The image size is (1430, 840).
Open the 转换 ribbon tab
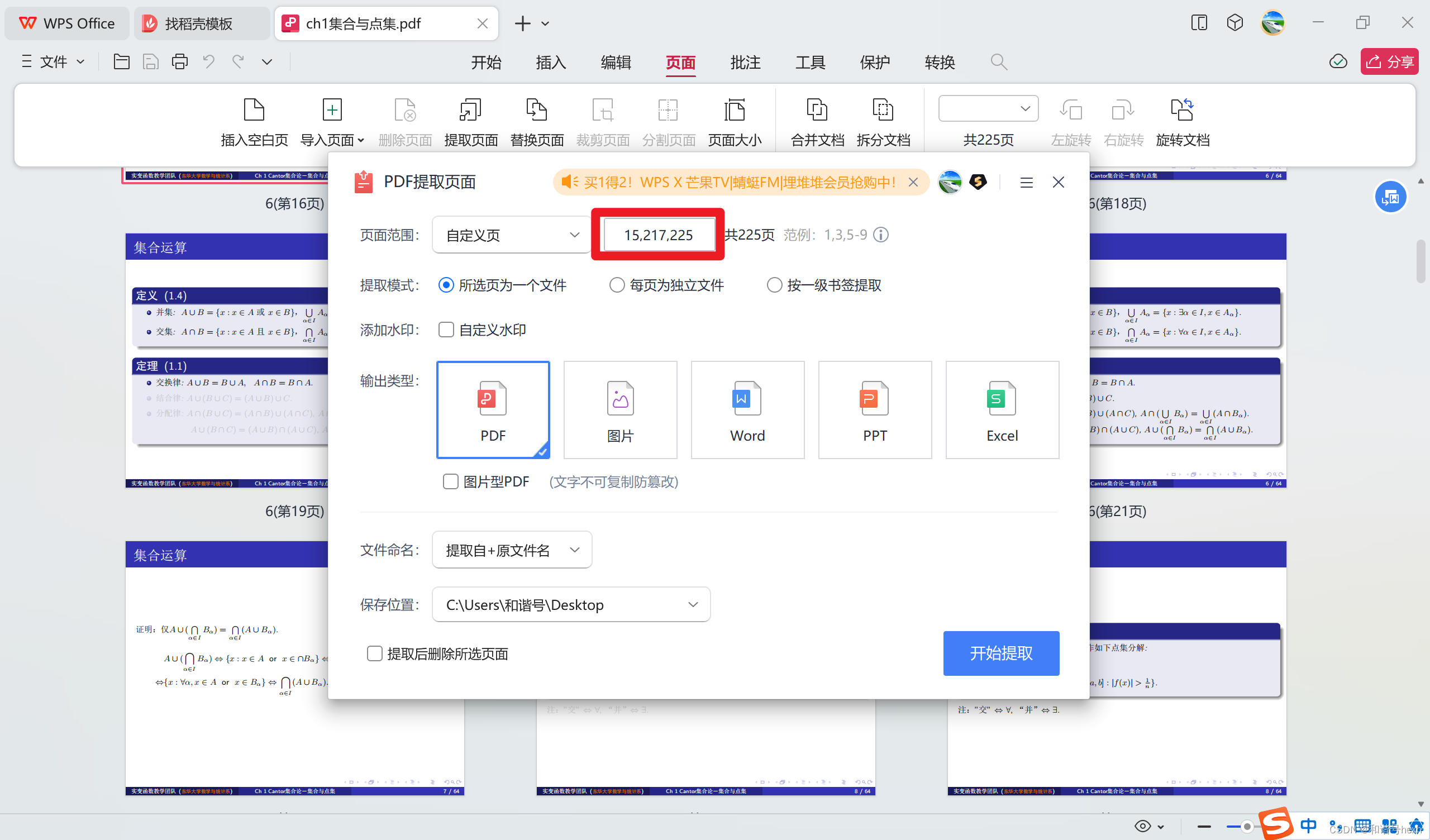[x=939, y=62]
